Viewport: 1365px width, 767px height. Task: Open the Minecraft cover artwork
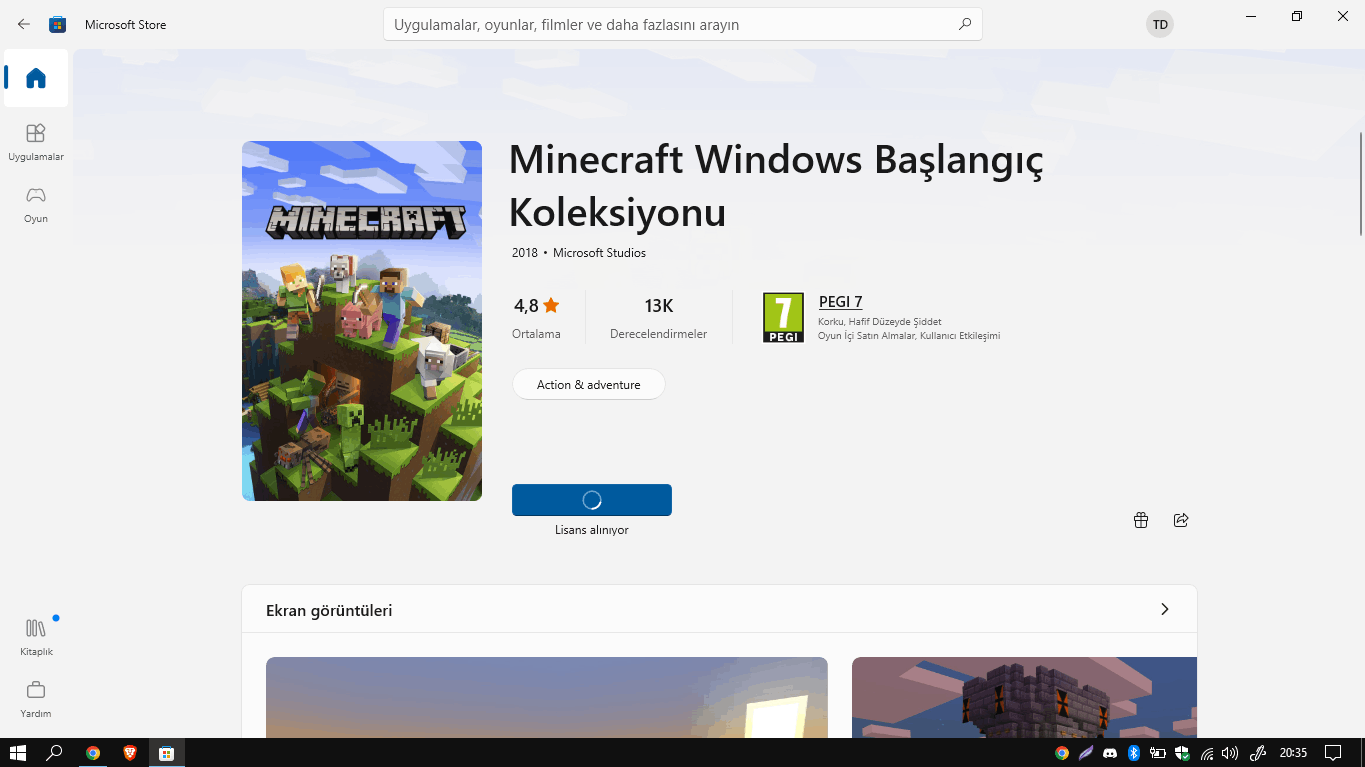tap(361, 321)
